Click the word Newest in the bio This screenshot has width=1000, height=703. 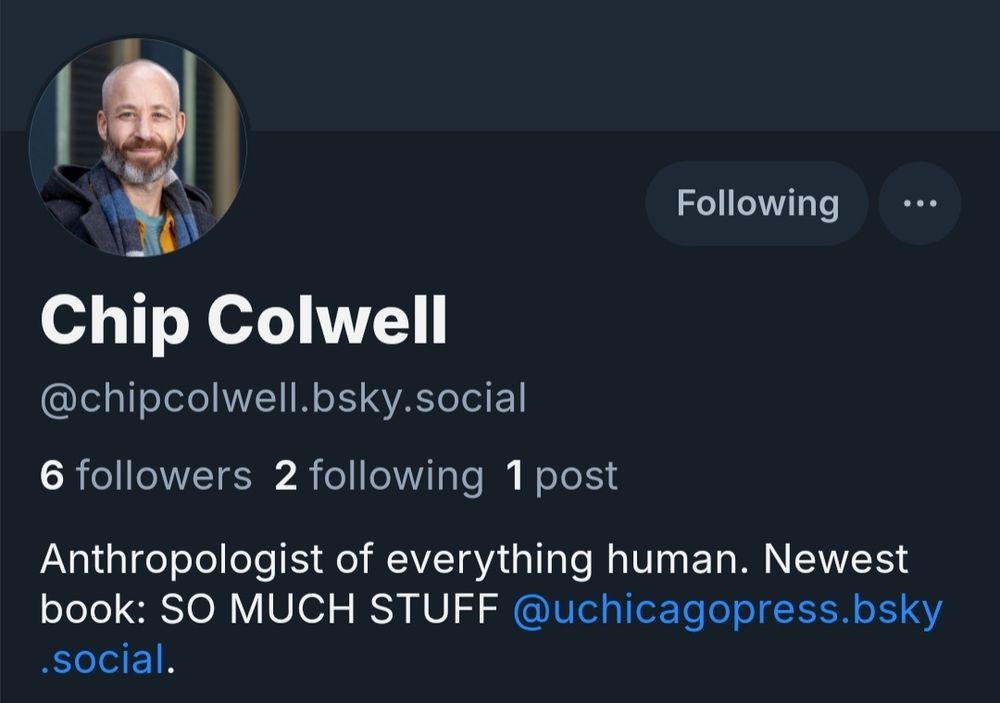835,559
